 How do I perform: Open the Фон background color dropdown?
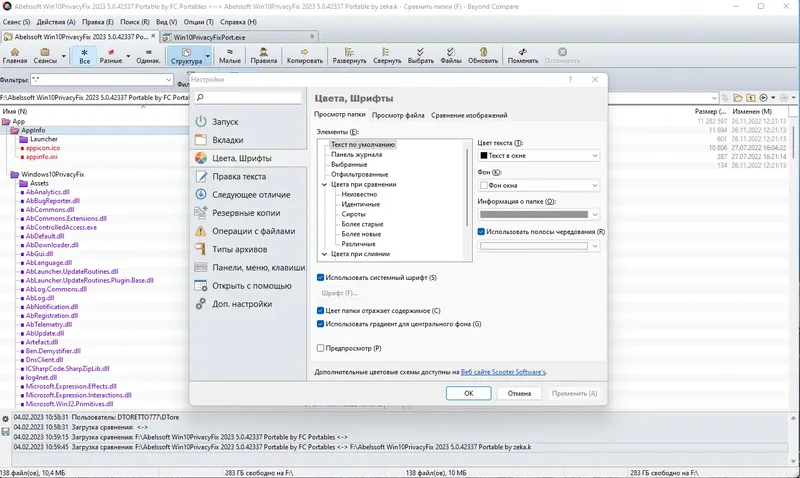pos(538,185)
